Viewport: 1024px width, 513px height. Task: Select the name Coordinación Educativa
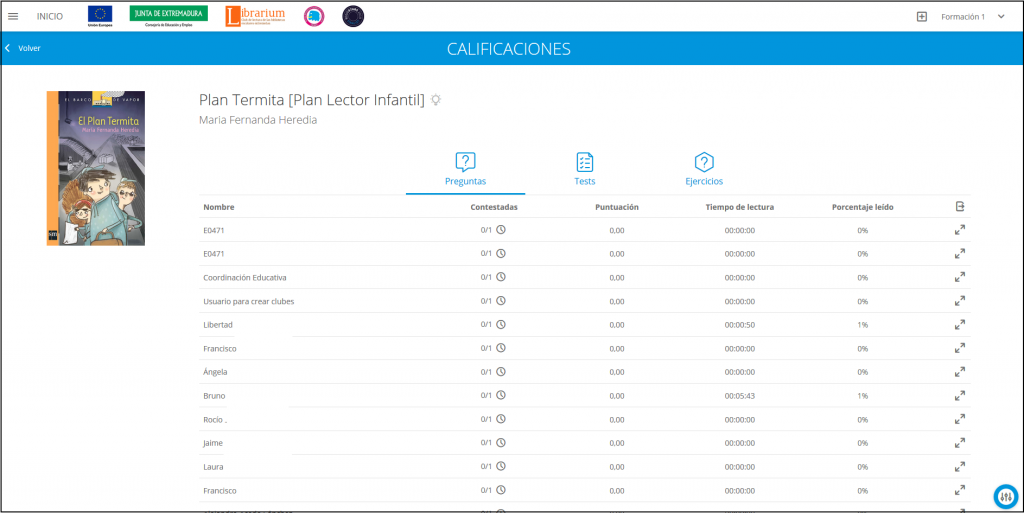[245, 277]
